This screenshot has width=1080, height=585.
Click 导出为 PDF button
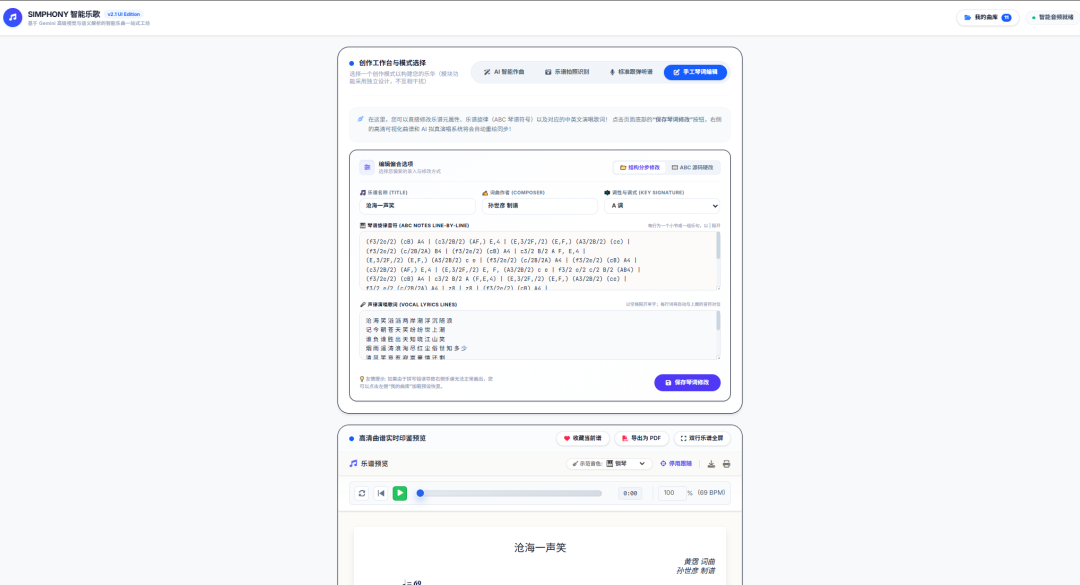pos(641,438)
